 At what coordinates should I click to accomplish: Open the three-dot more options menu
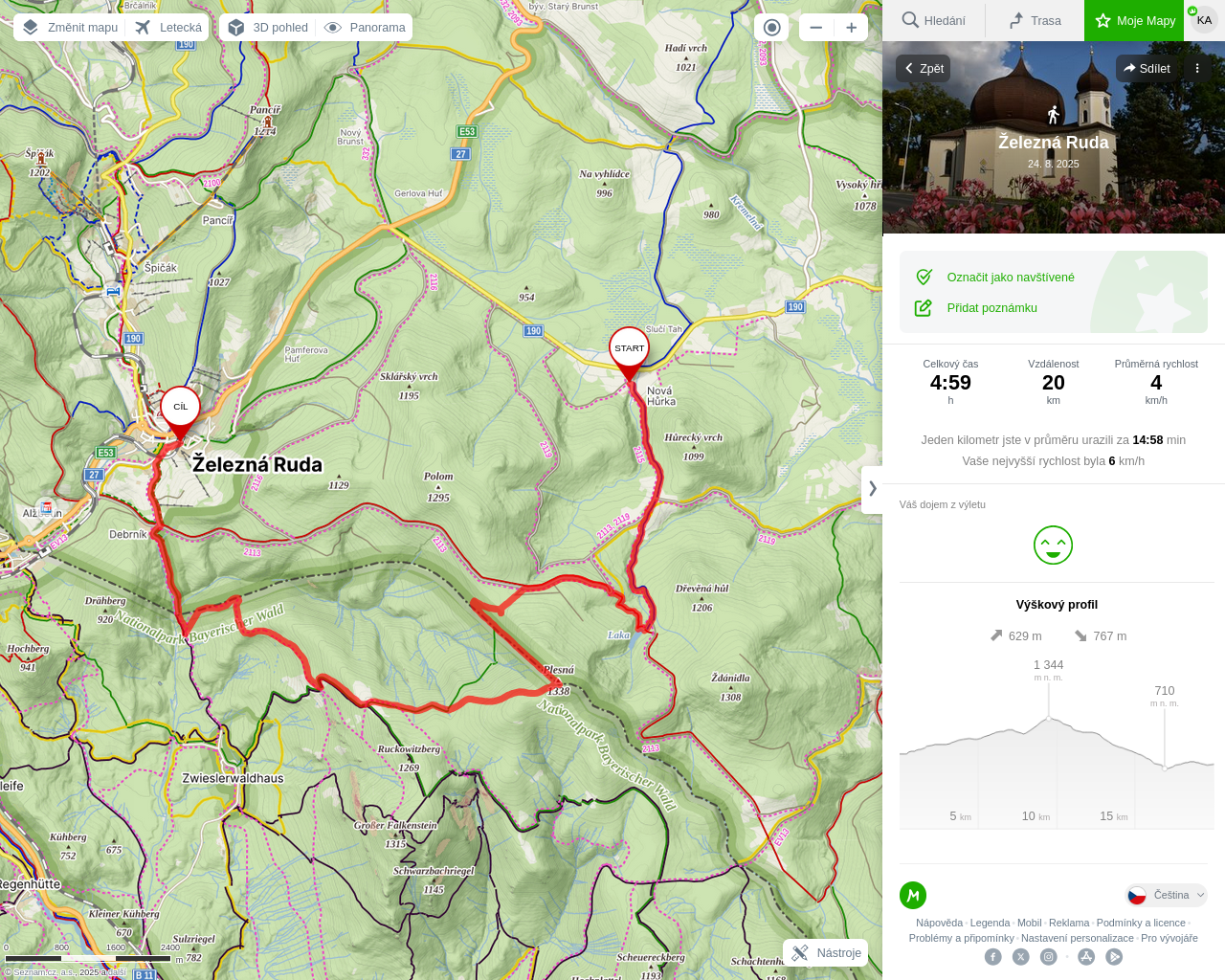(1197, 68)
